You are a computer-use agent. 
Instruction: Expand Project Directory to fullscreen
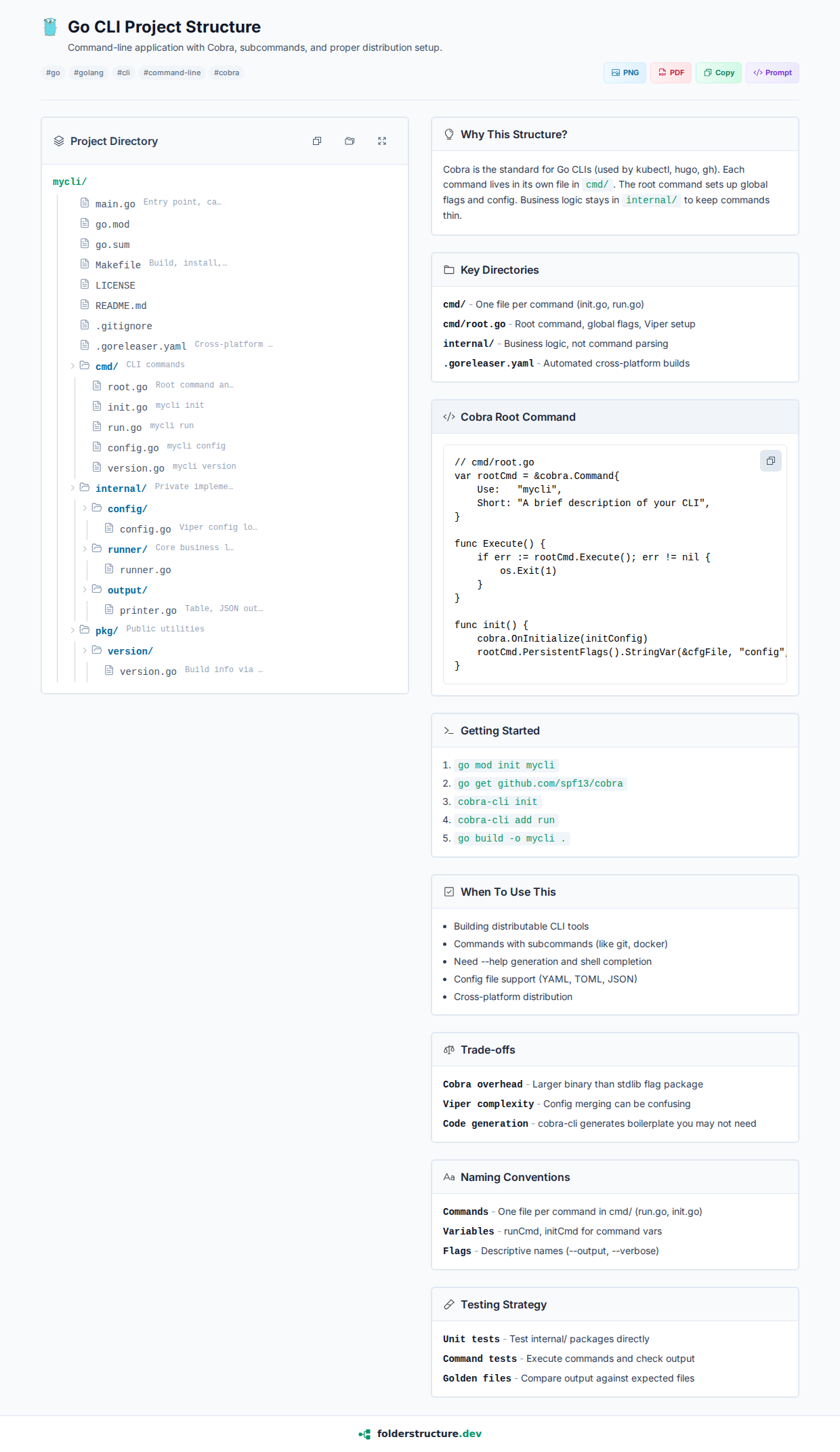click(x=382, y=141)
